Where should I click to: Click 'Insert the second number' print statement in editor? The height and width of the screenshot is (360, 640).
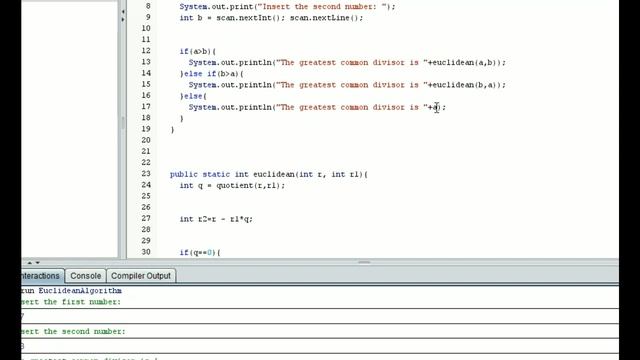point(287,7)
